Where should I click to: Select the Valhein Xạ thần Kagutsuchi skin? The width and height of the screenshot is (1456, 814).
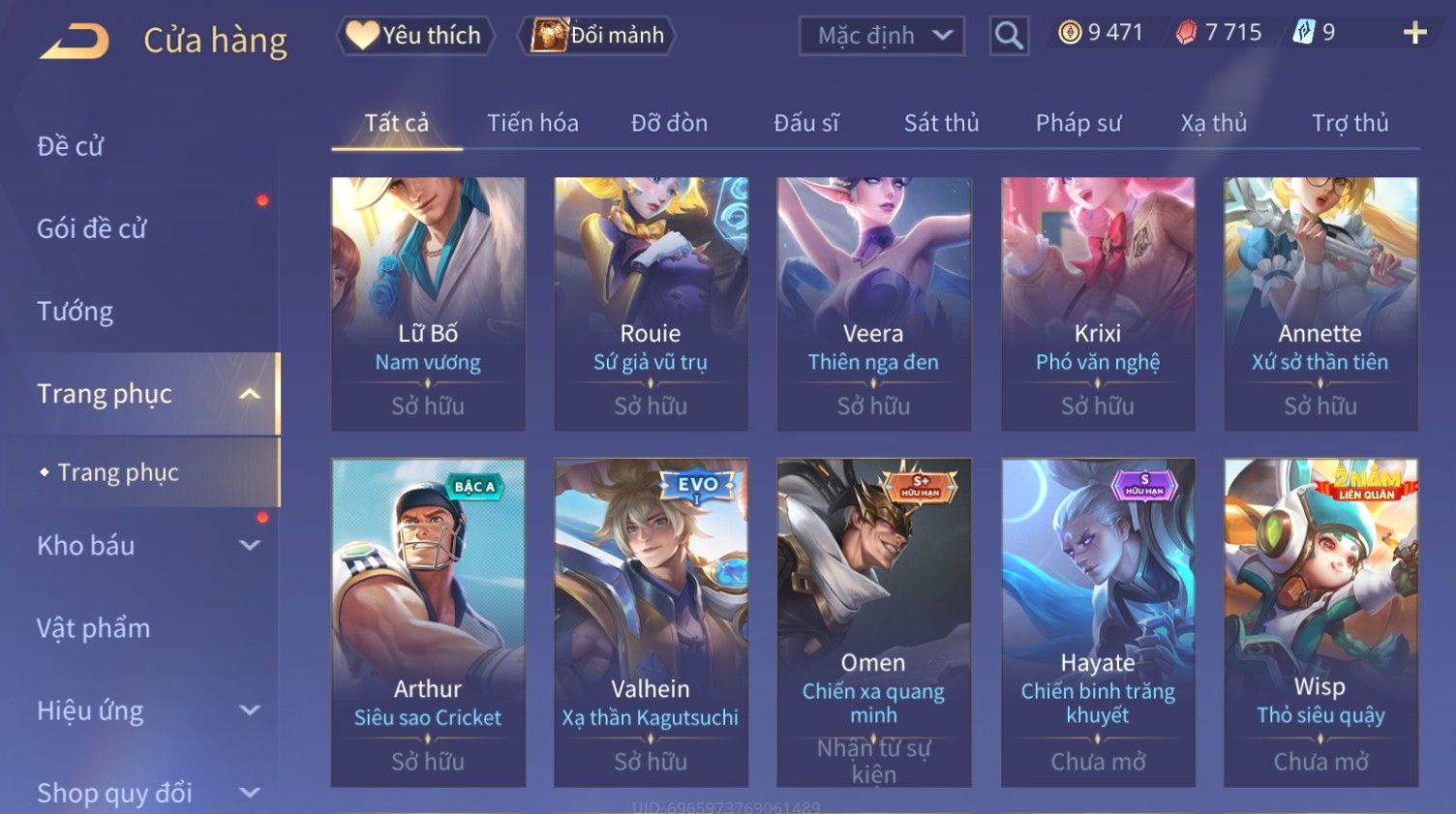tap(651, 622)
